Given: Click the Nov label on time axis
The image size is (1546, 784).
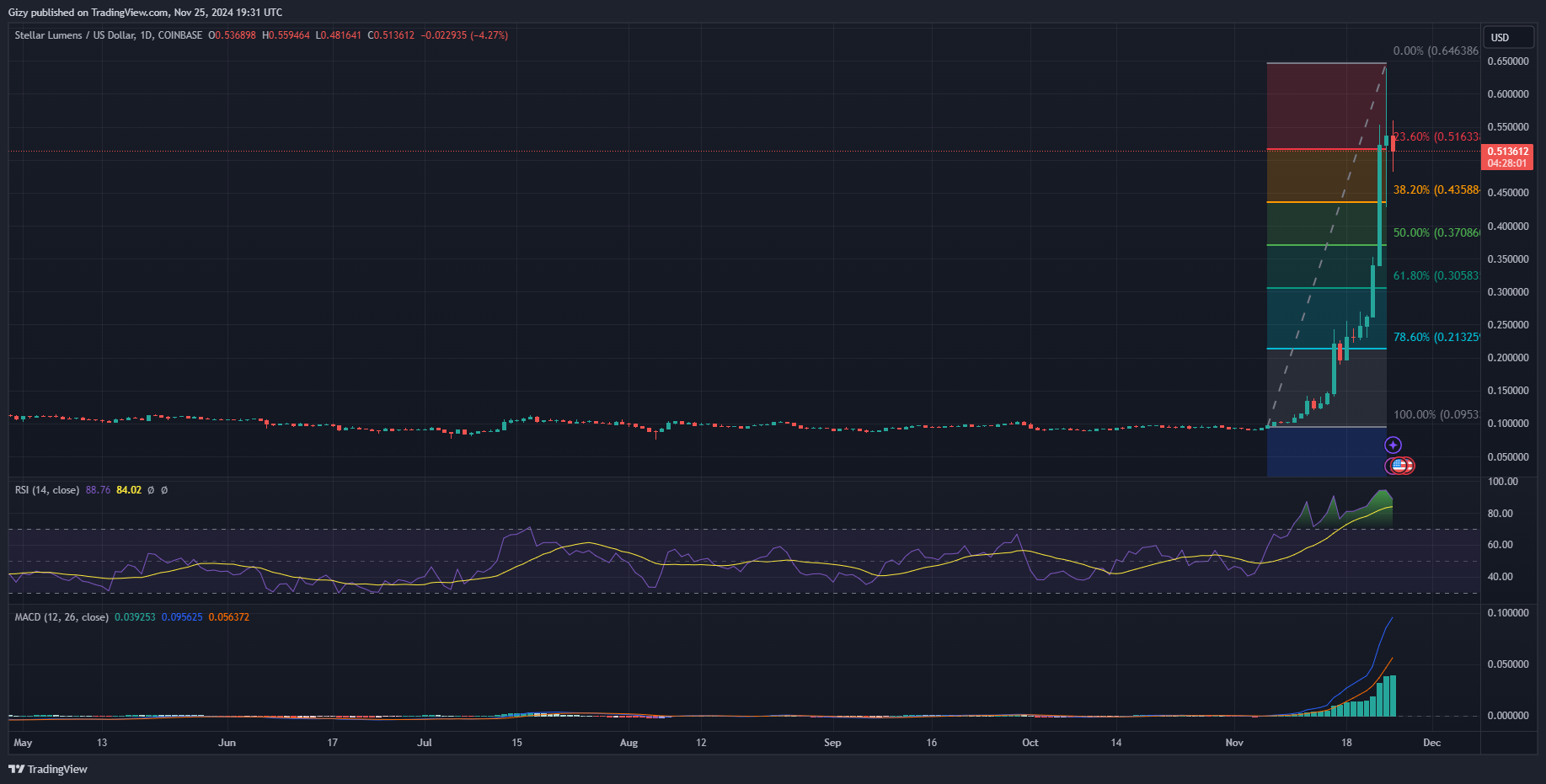Looking at the screenshot, I should point(1234,743).
